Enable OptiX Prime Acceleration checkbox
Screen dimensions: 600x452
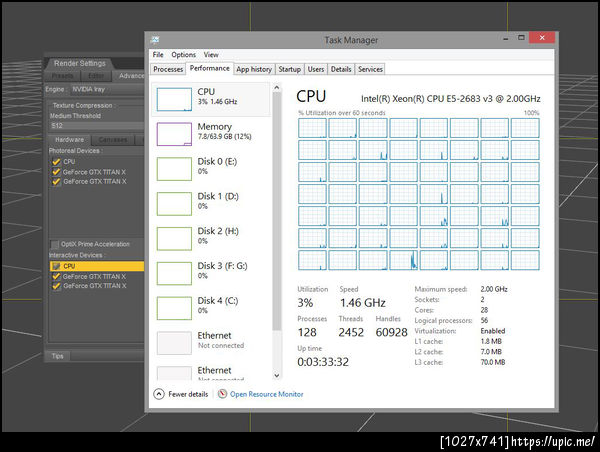coord(55,244)
